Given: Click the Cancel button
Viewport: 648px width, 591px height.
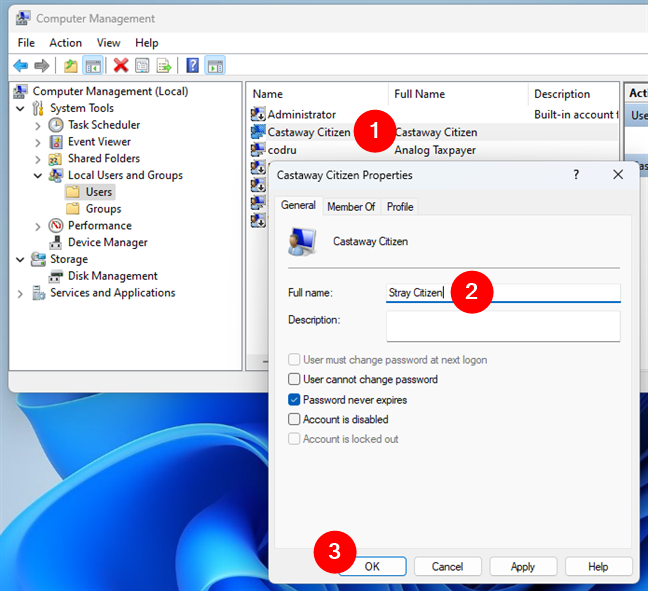Looking at the screenshot, I should tap(447, 566).
